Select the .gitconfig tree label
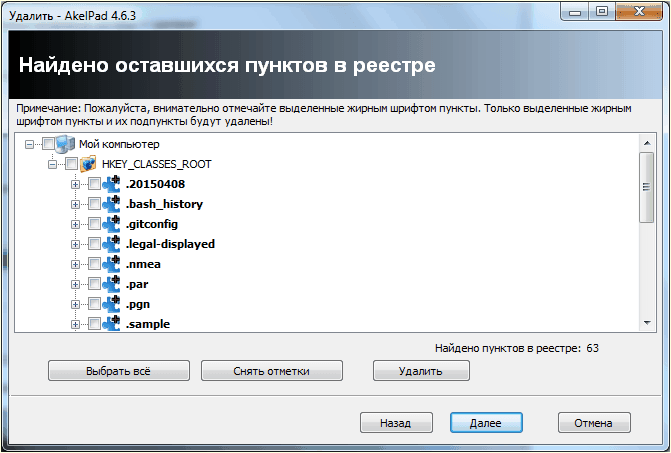The image size is (671, 453). pos(151,224)
